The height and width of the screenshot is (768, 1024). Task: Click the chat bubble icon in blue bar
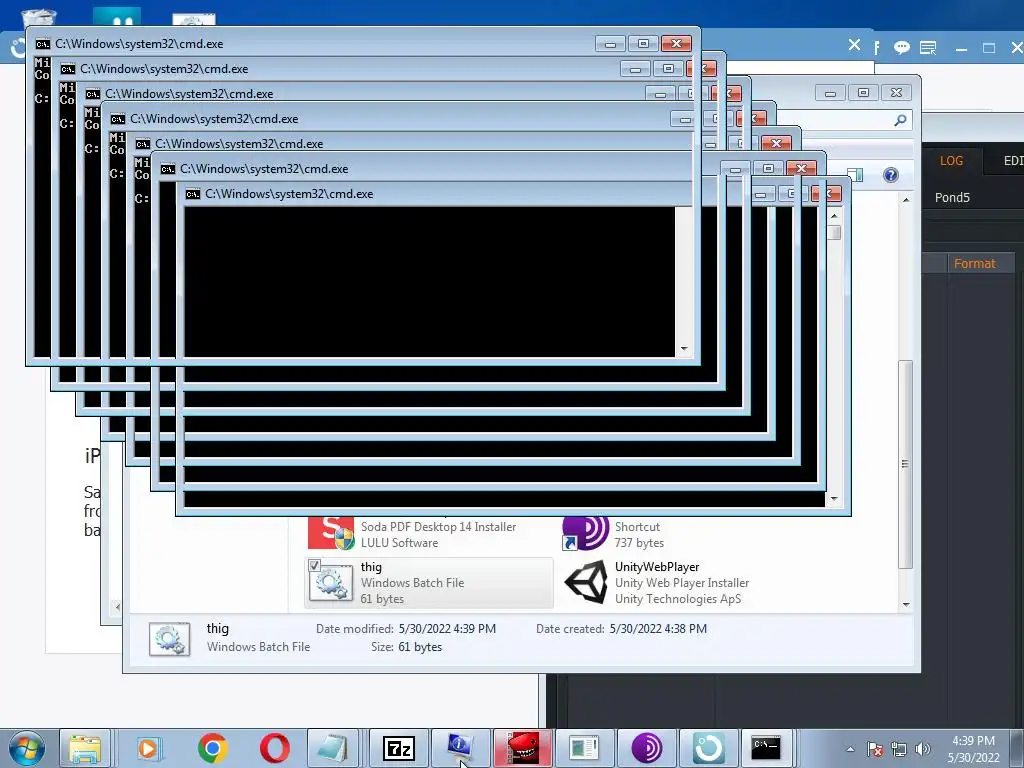point(902,48)
